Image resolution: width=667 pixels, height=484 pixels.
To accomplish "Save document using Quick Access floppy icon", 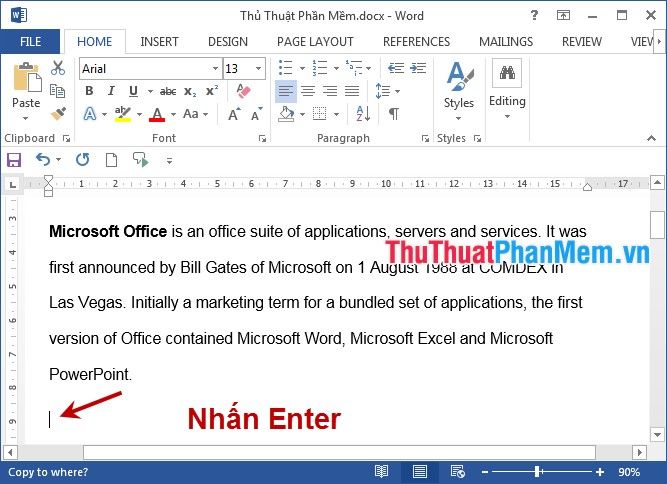I will coord(14,160).
